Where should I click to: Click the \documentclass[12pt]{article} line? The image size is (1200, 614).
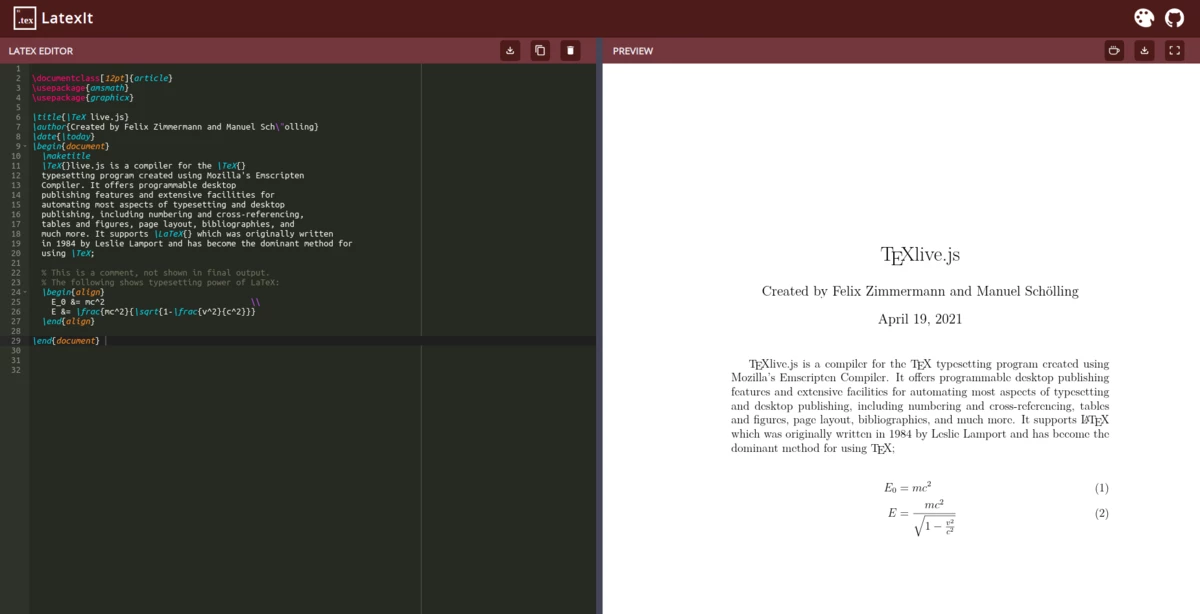pos(102,77)
